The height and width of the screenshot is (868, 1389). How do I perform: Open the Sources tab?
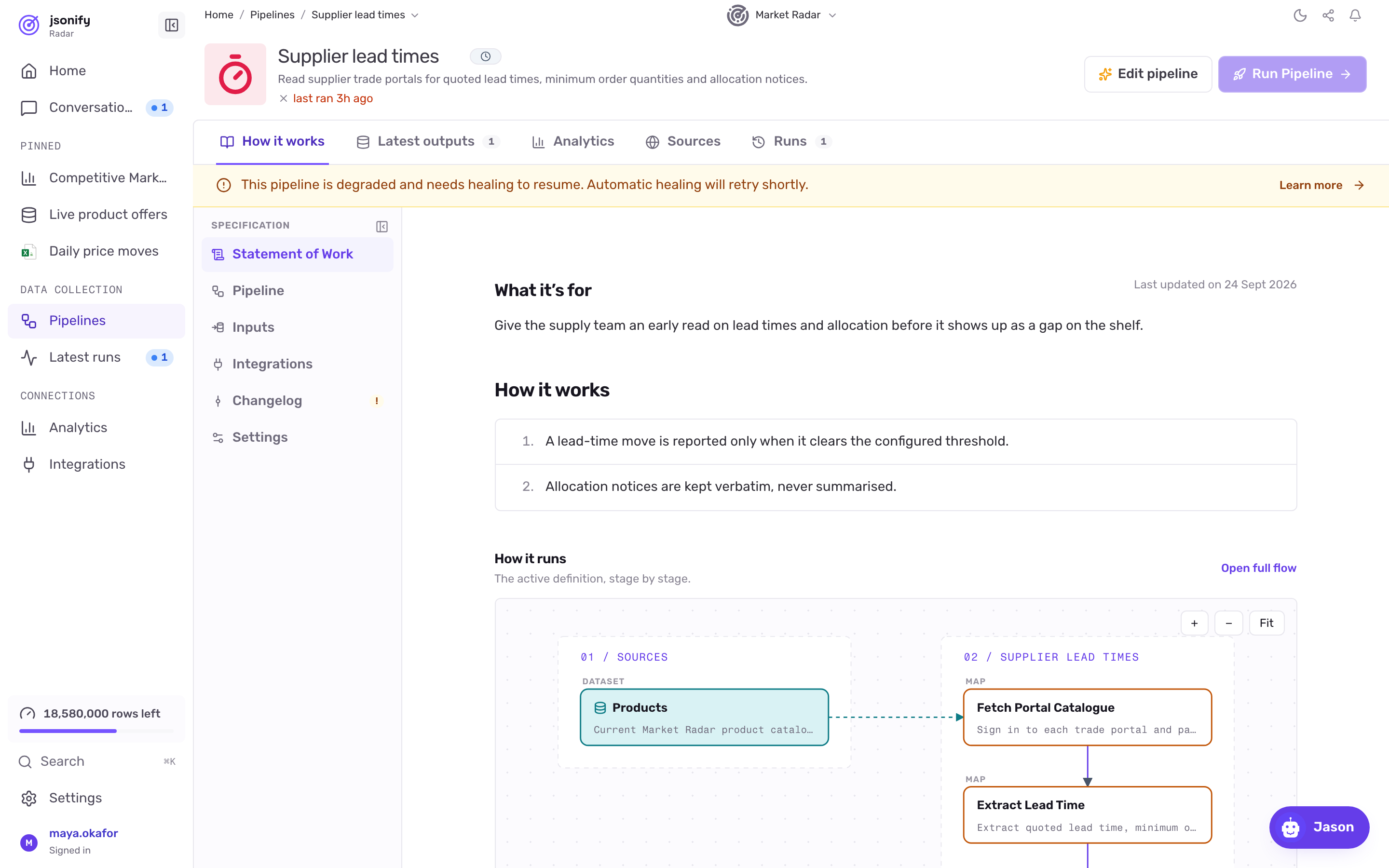point(683,141)
